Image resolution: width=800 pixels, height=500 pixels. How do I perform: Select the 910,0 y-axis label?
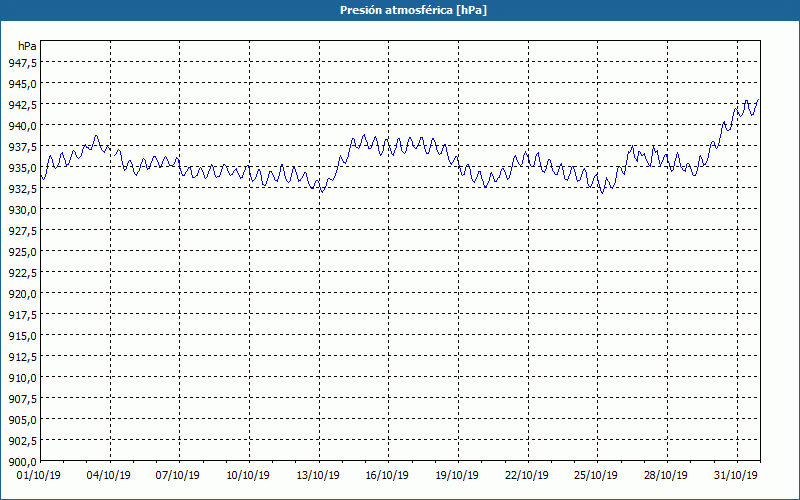coord(22,378)
